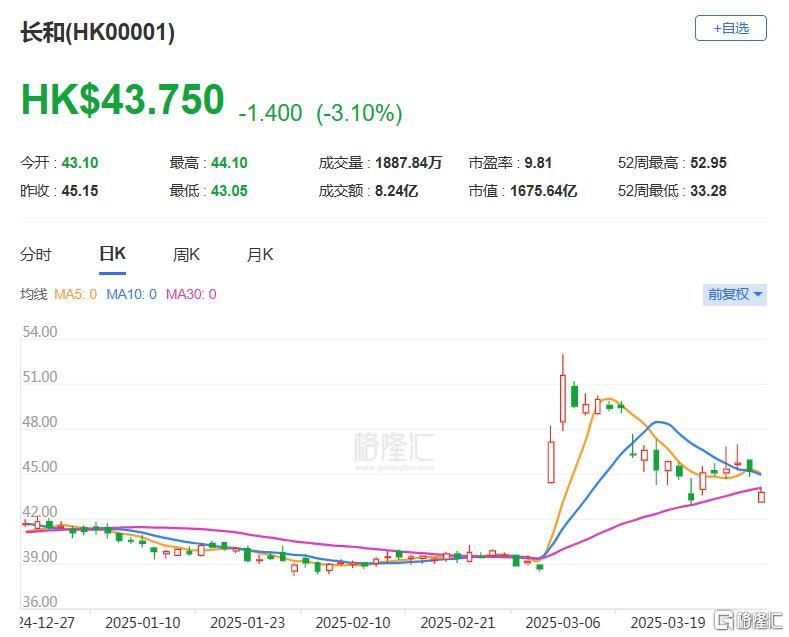Screen dimensions: 789x637
Task: Select the 日K daily candlestick tab
Action: pos(112,254)
